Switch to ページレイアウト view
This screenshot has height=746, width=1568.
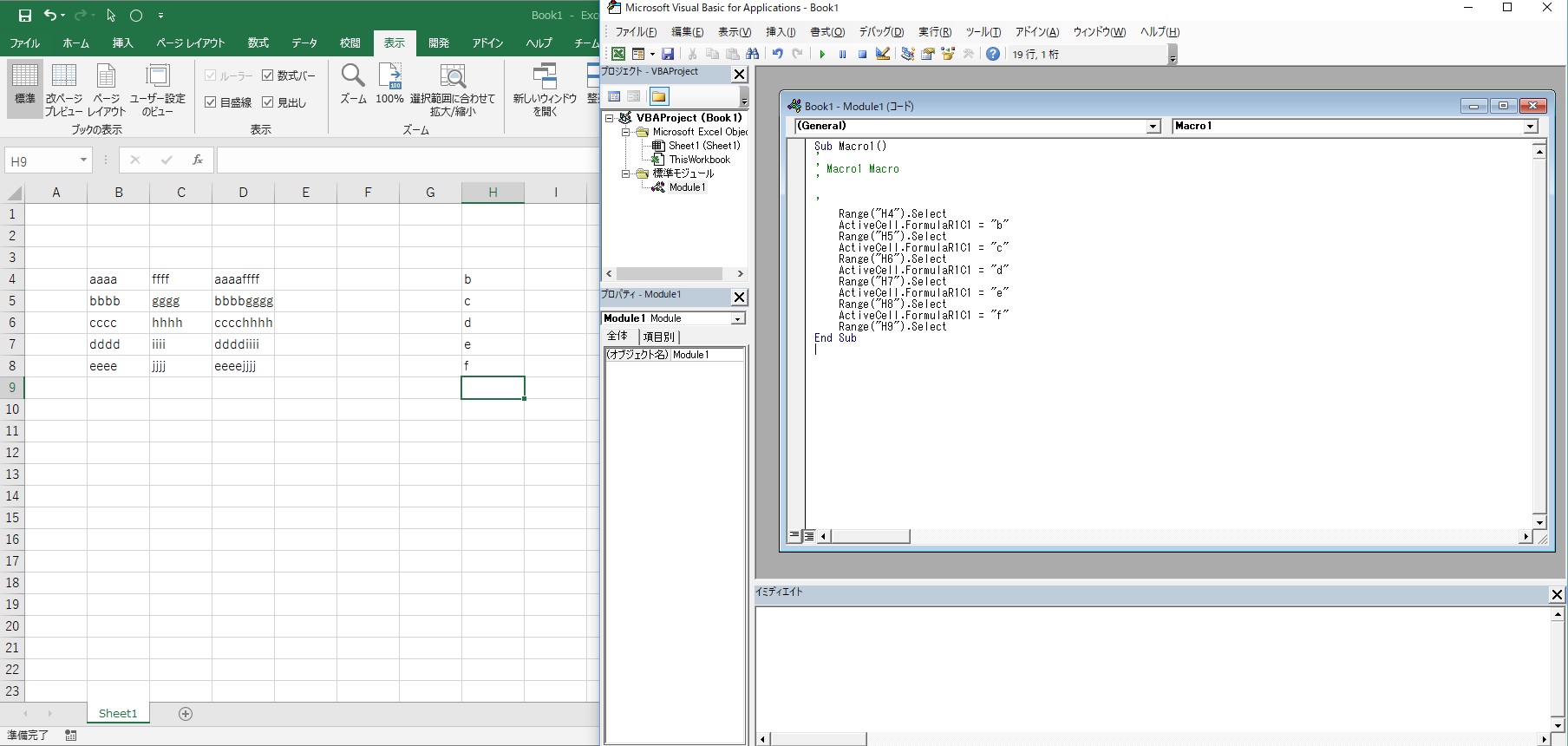click(107, 89)
